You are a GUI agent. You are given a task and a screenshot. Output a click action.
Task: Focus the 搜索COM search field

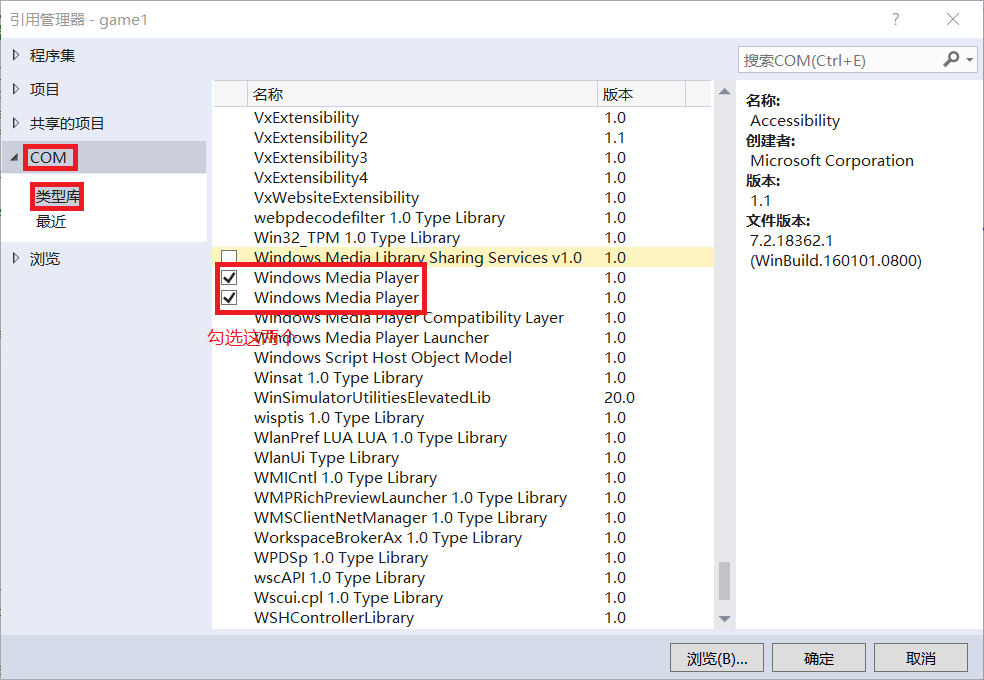click(x=841, y=60)
